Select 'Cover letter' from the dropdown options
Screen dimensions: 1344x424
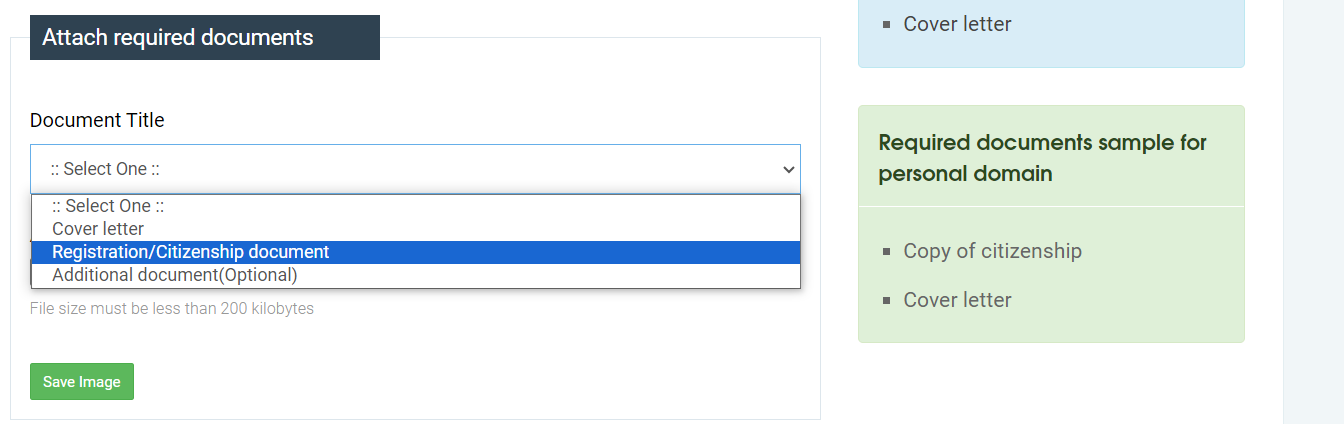(x=98, y=229)
